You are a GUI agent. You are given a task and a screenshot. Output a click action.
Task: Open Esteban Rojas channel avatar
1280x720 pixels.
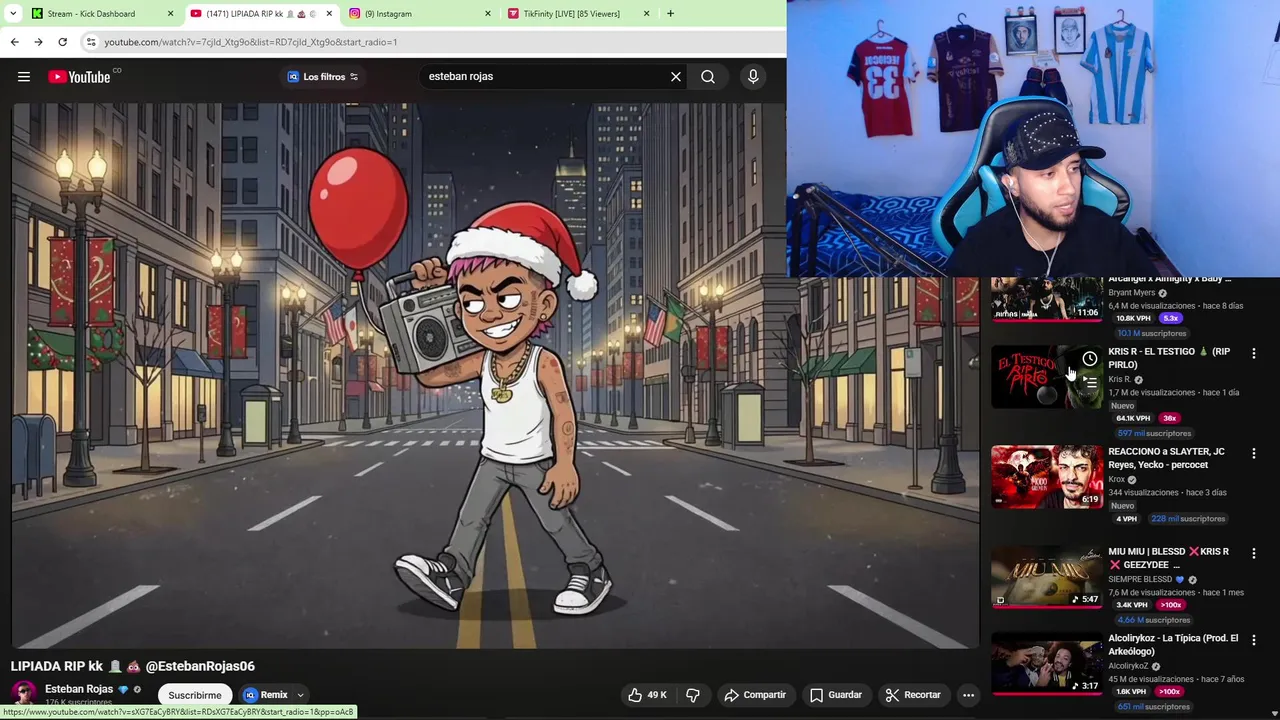coord(23,693)
